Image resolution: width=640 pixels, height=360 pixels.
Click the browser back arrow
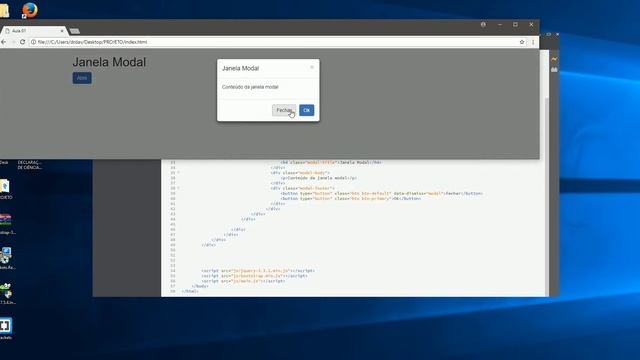pos(3,42)
